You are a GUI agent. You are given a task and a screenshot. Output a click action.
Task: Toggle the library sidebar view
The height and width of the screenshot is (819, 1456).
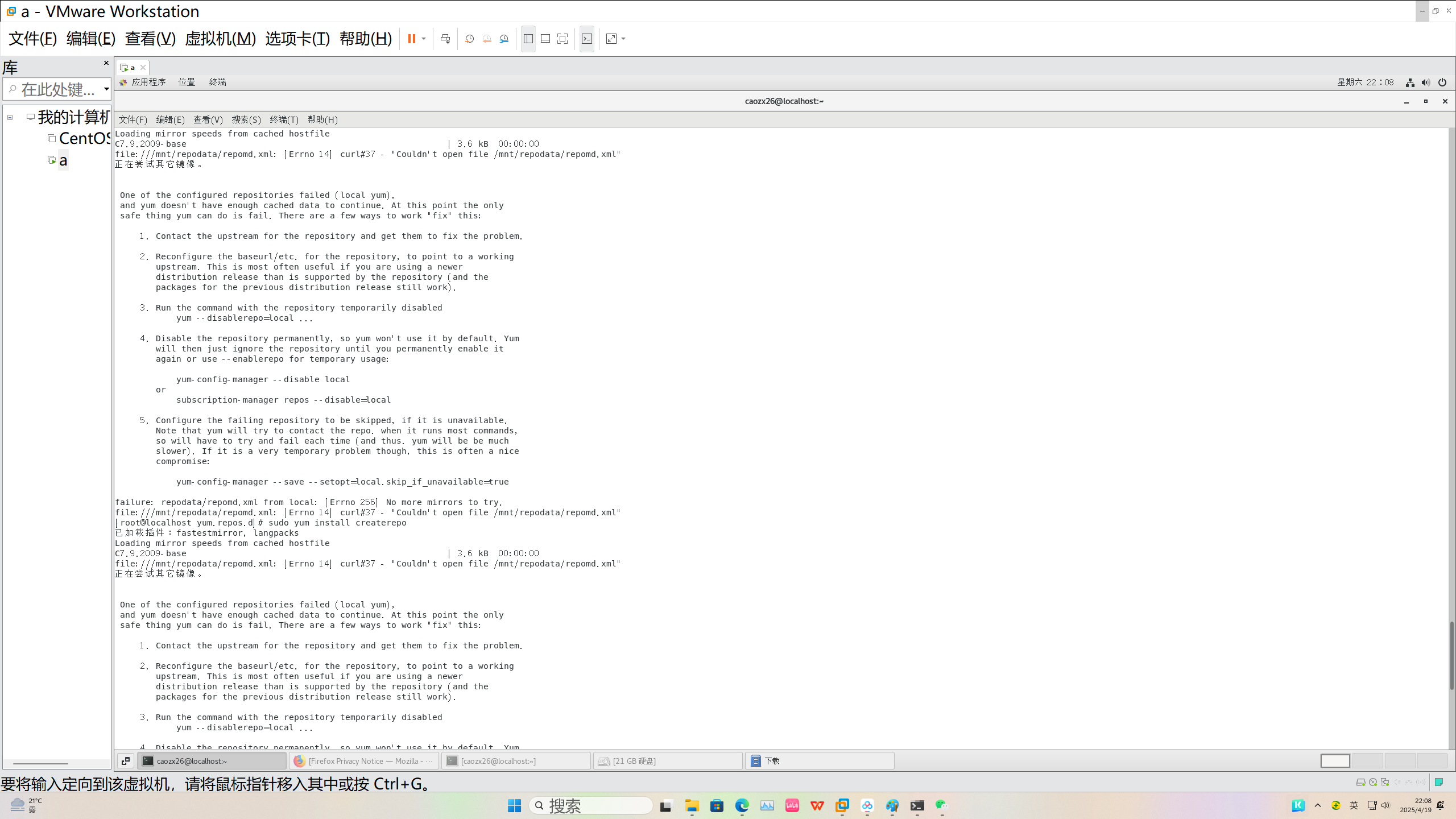pyautogui.click(x=528, y=39)
